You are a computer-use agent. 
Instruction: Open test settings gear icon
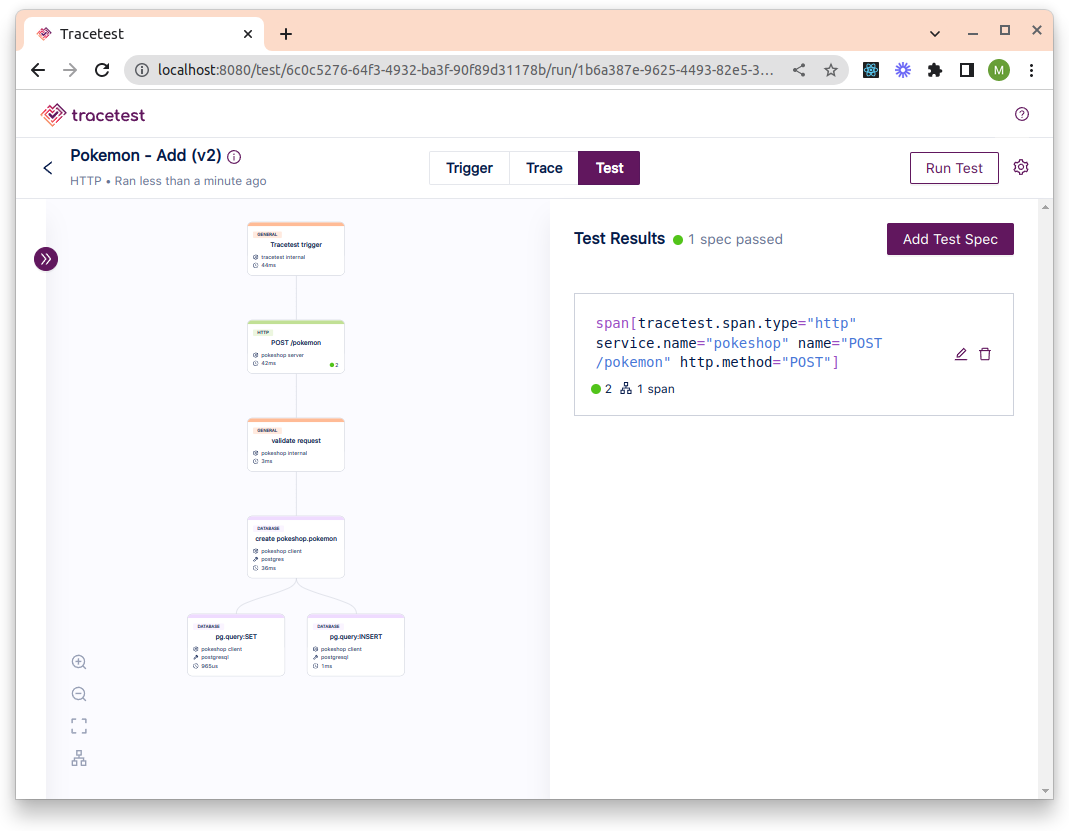pos(1021,167)
